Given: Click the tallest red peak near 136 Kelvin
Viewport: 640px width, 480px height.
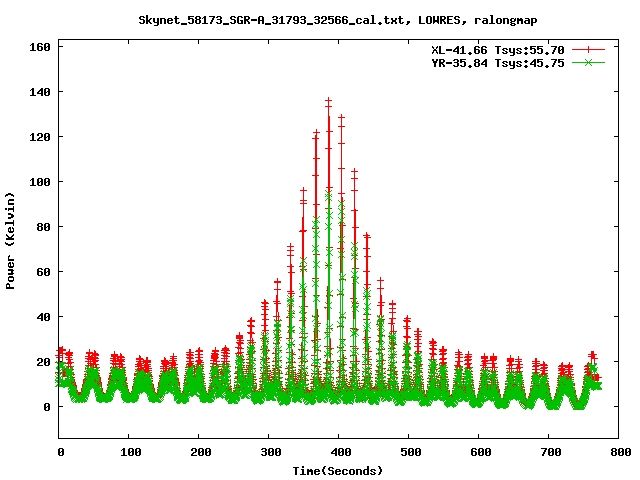Looking at the screenshot, I should point(329,100).
